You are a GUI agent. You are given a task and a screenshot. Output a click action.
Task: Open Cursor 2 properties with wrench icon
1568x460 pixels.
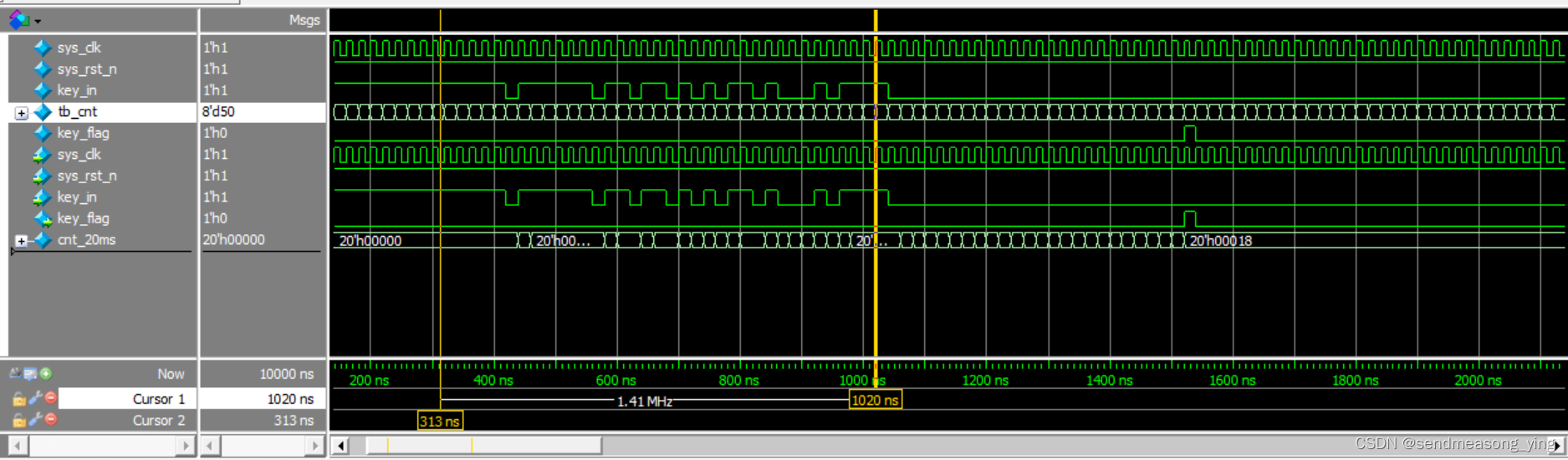[x=35, y=420]
